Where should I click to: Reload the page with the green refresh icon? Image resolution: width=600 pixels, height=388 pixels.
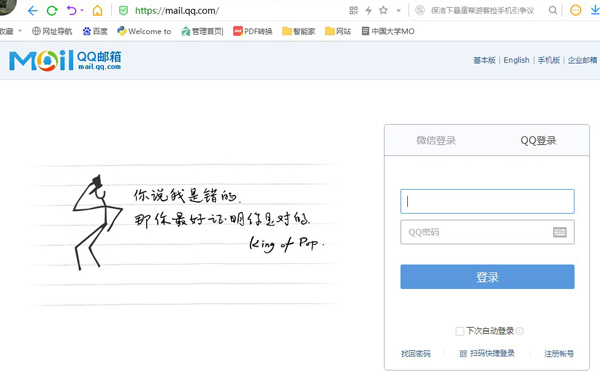pyautogui.click(x=52, y=11)
